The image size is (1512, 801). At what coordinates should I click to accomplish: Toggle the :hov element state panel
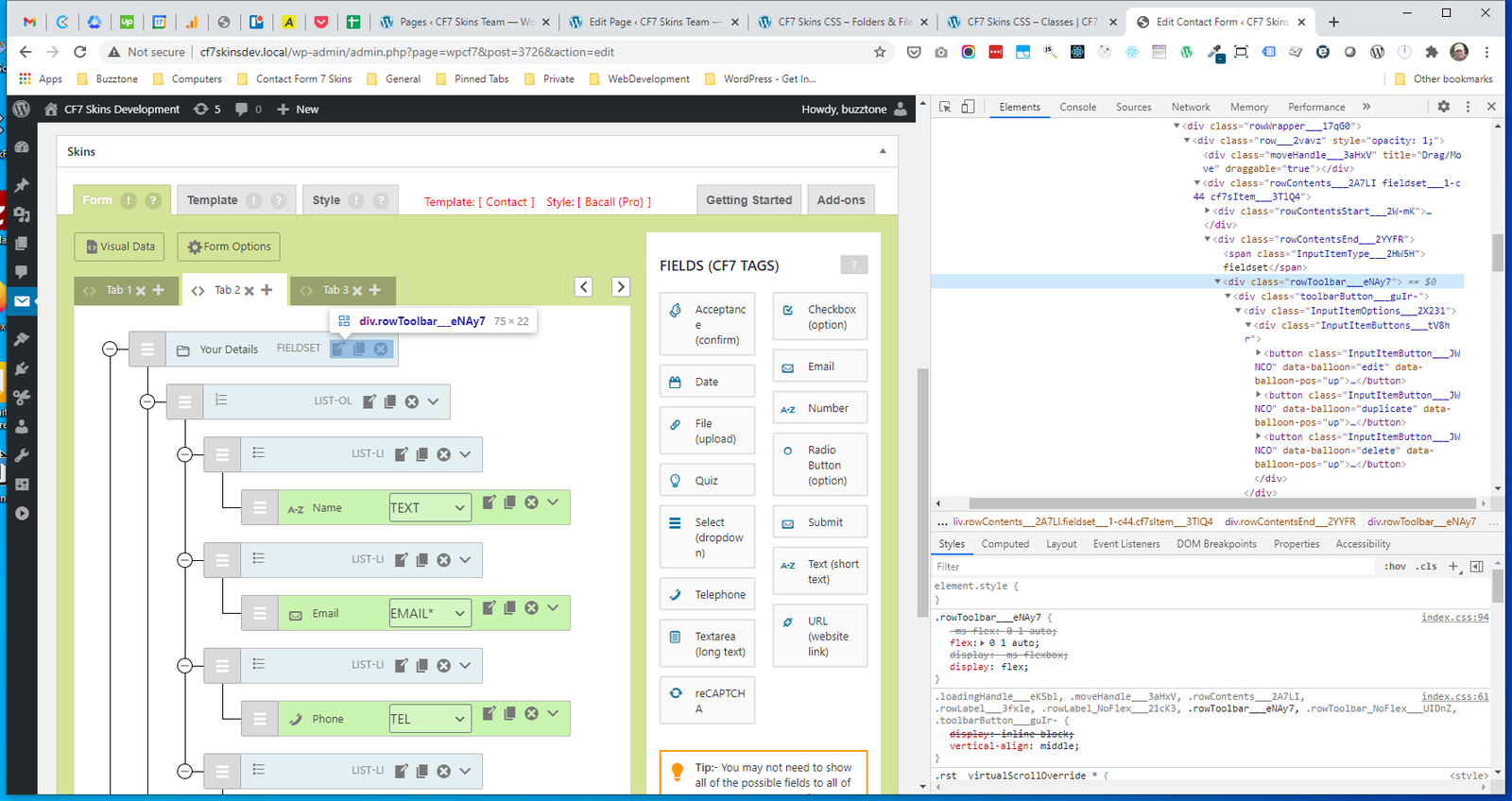(x=1395, y=567)
